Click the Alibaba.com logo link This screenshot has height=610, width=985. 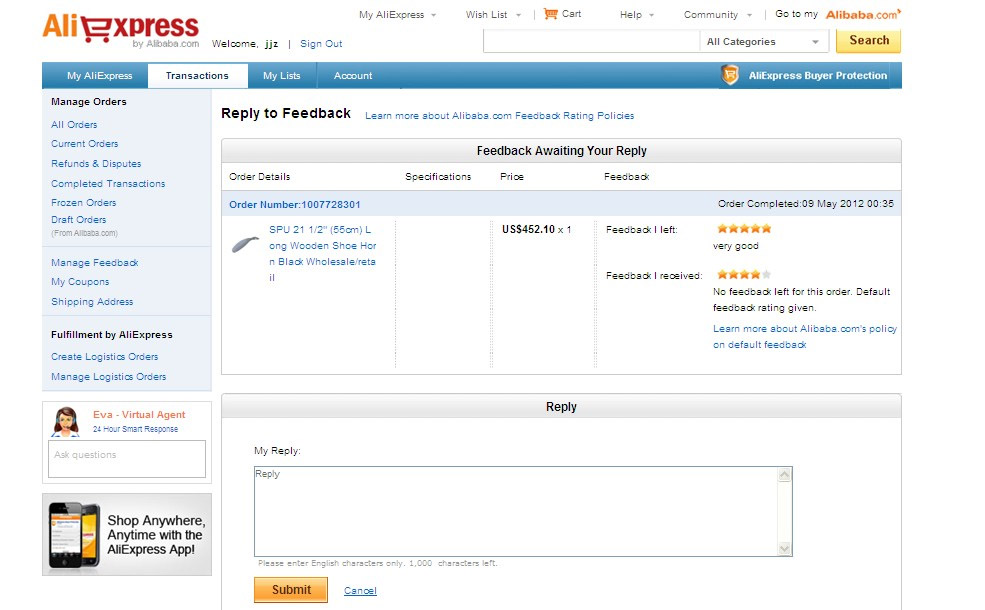862,15
